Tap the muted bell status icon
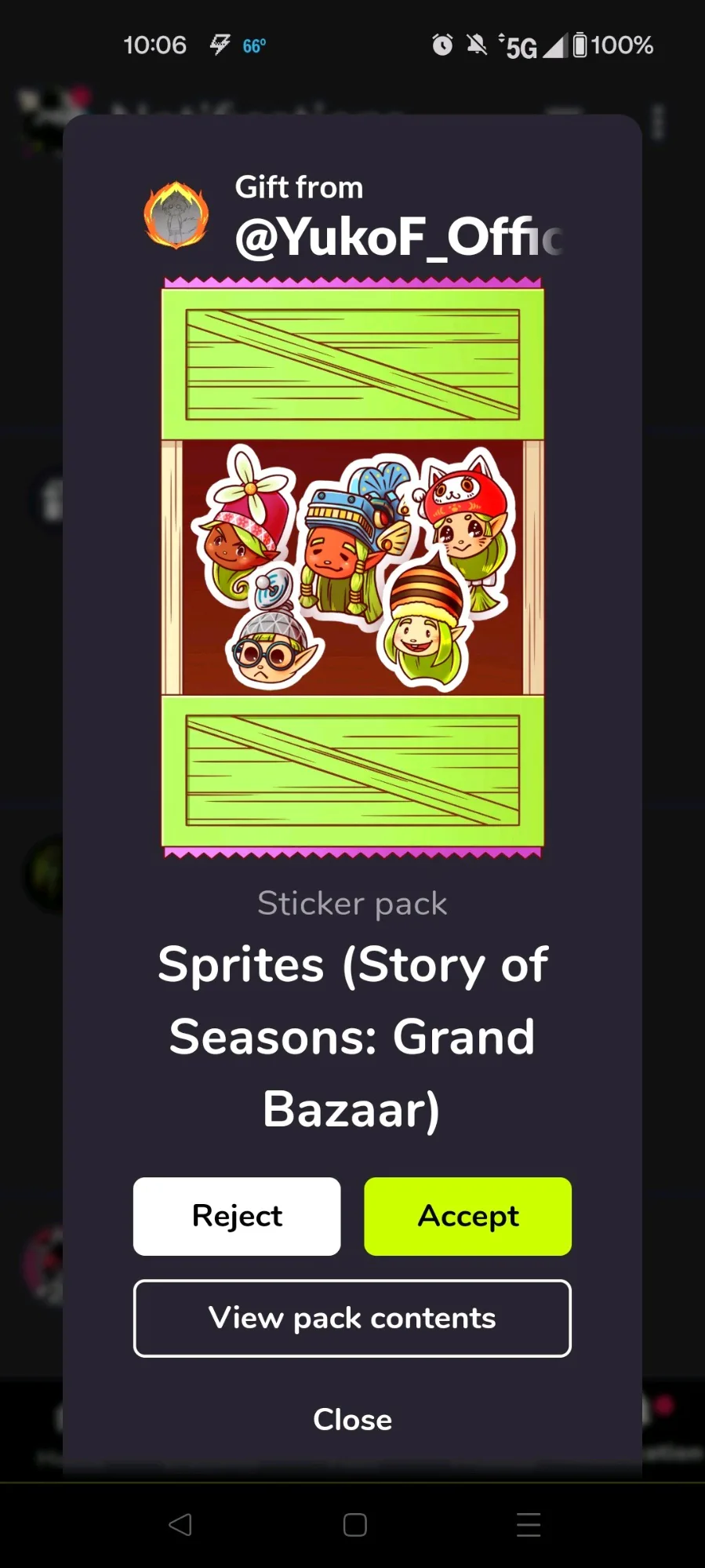705x1568 pixels. point(476,45)
